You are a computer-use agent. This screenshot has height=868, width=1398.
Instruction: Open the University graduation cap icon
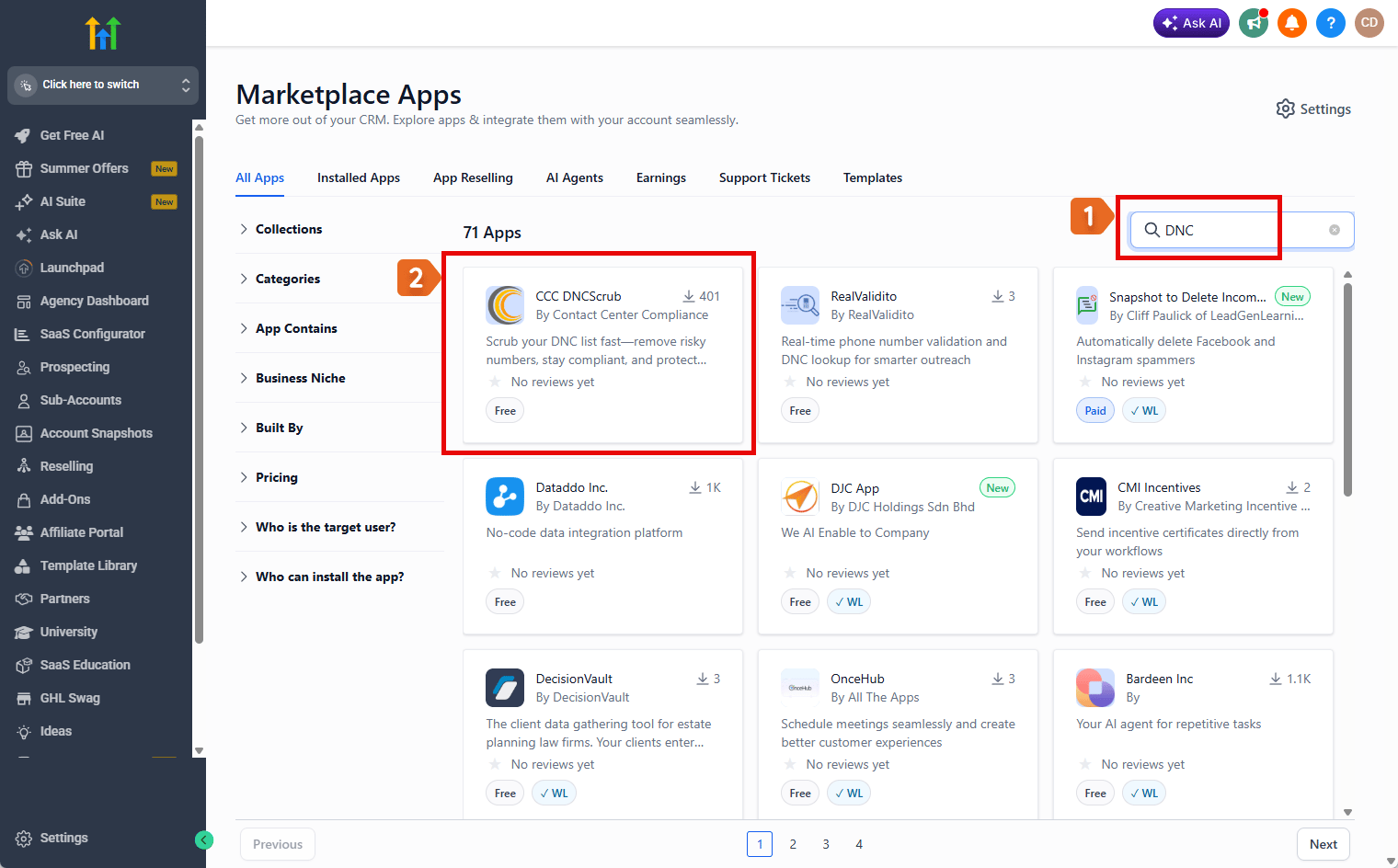pos(23,632)
